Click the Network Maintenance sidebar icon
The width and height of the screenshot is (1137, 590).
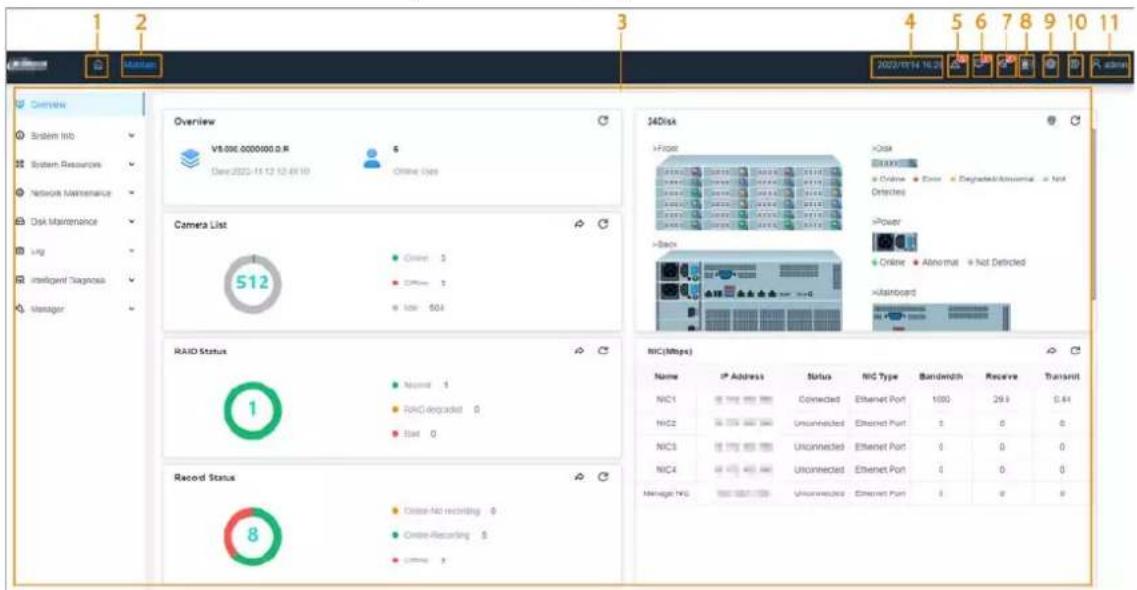20,193
